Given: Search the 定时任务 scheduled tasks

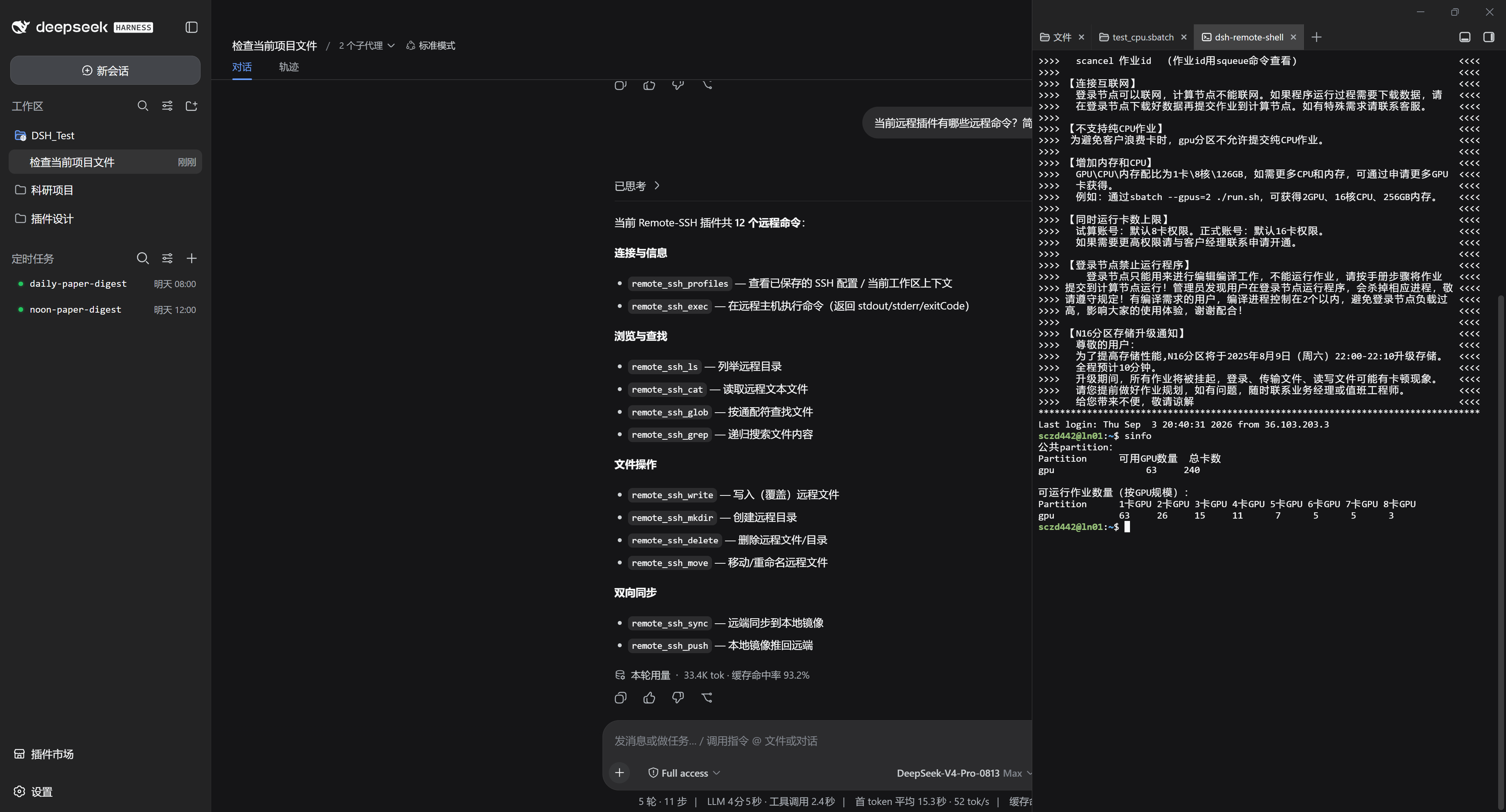Looking at the screenshot, I should pos(142,258).
